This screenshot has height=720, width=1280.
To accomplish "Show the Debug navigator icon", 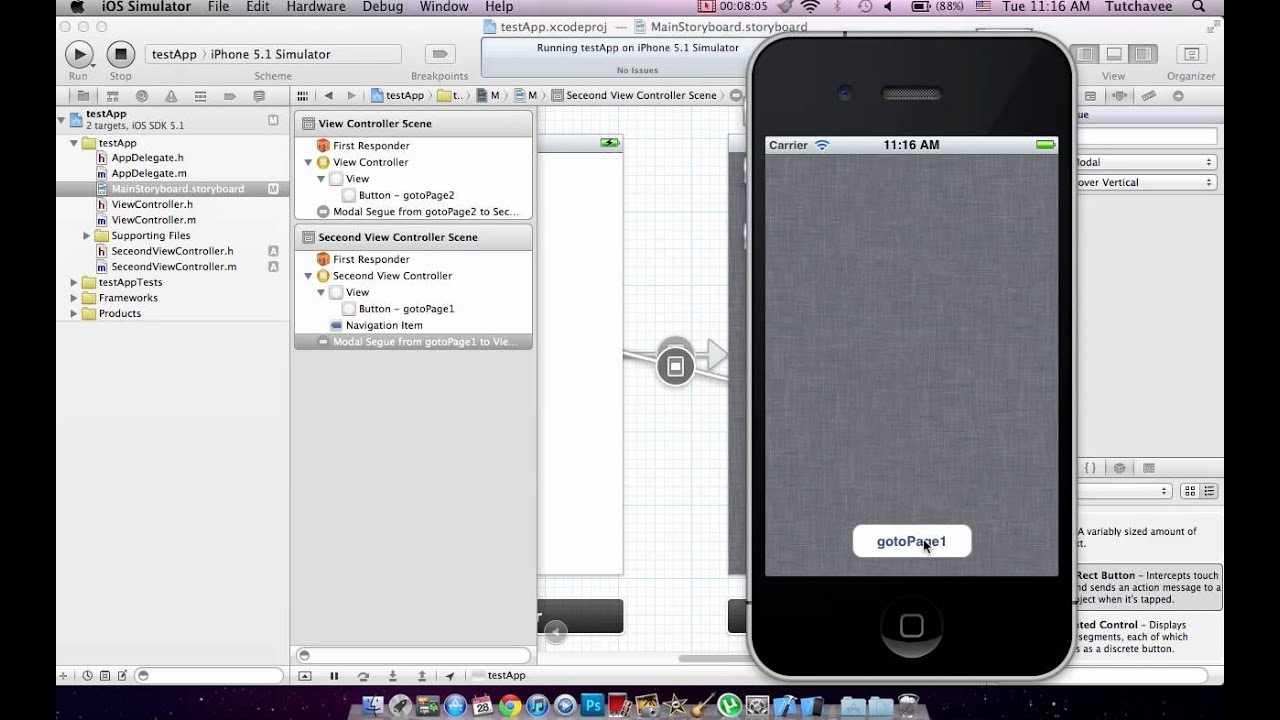I will (x=200, y=96).
